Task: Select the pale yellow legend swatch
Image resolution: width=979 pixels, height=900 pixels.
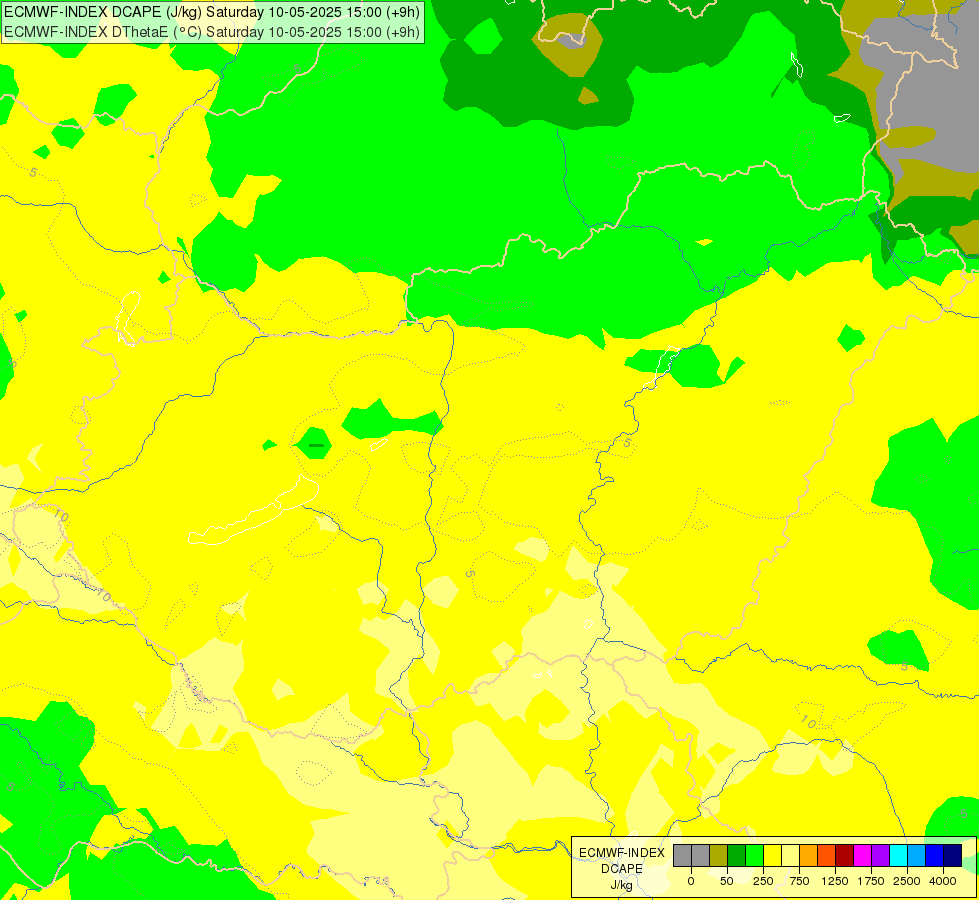Action: (790, 856)
